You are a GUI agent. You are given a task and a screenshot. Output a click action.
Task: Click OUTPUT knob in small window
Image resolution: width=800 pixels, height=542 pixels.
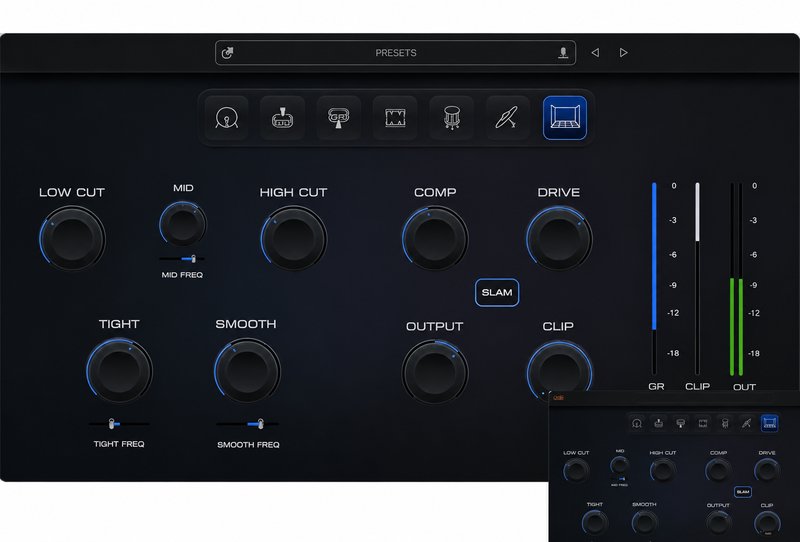(718, 523)
